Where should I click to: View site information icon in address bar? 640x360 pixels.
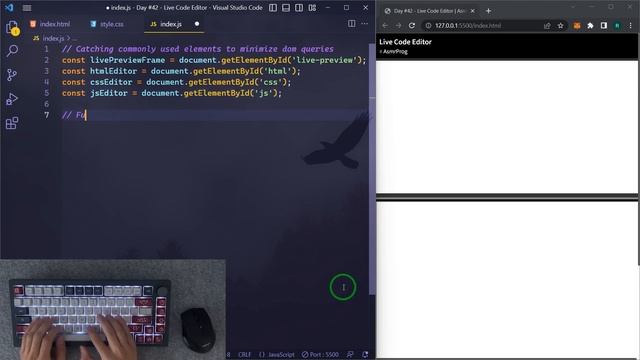tap(428, 25)
